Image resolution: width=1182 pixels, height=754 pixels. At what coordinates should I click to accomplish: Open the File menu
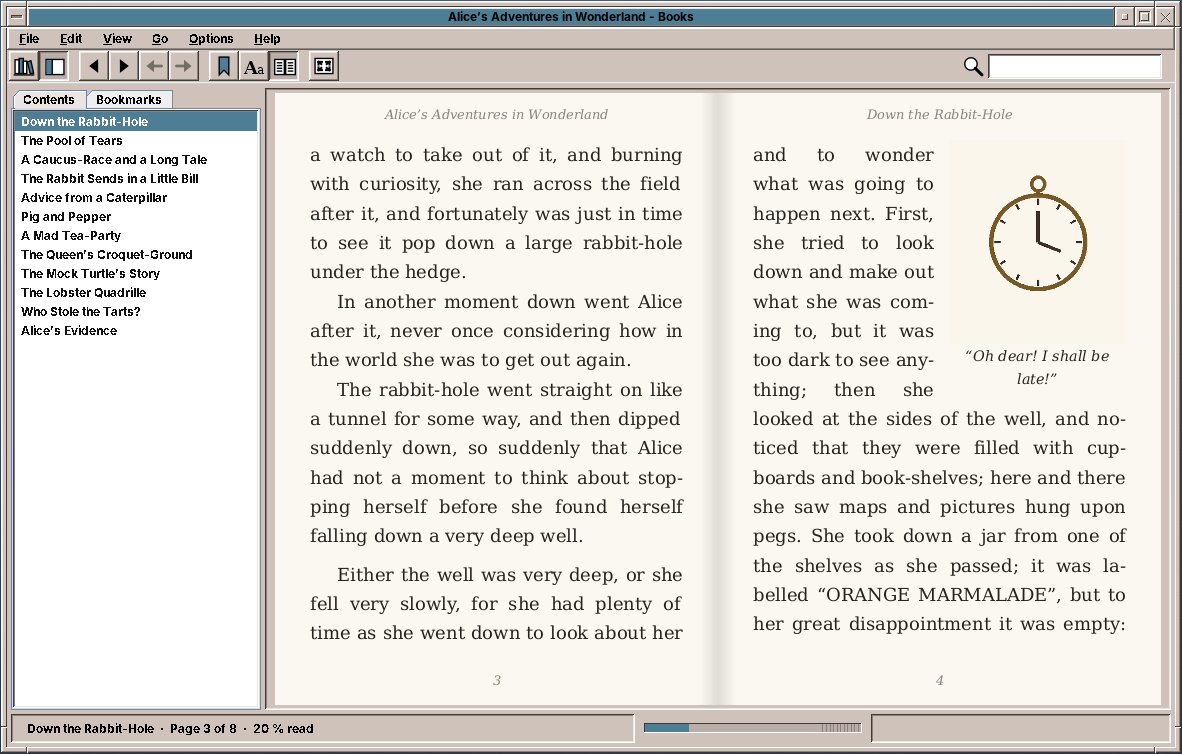tap(29, 38)
